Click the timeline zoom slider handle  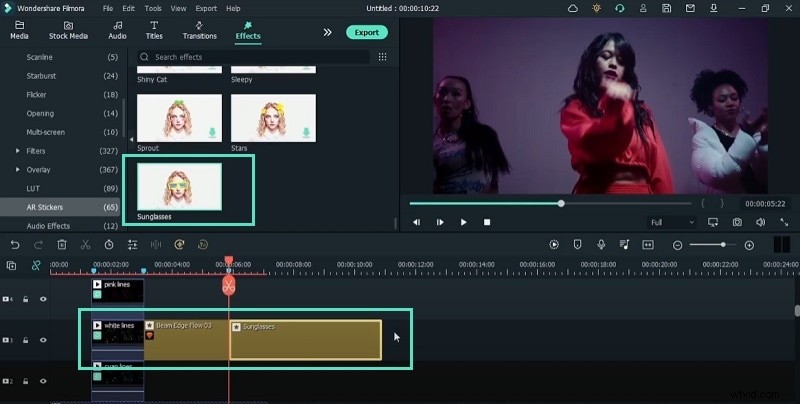(723, 245)
